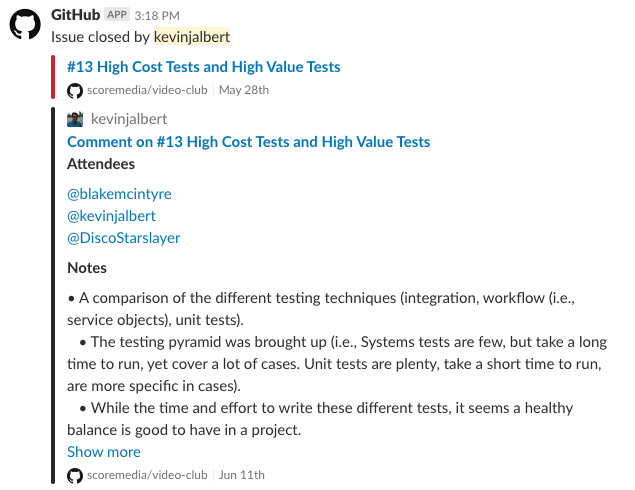Open highlighted kevinjalbert mention
This screenshot has height=490, width=635.
(192, 37)
